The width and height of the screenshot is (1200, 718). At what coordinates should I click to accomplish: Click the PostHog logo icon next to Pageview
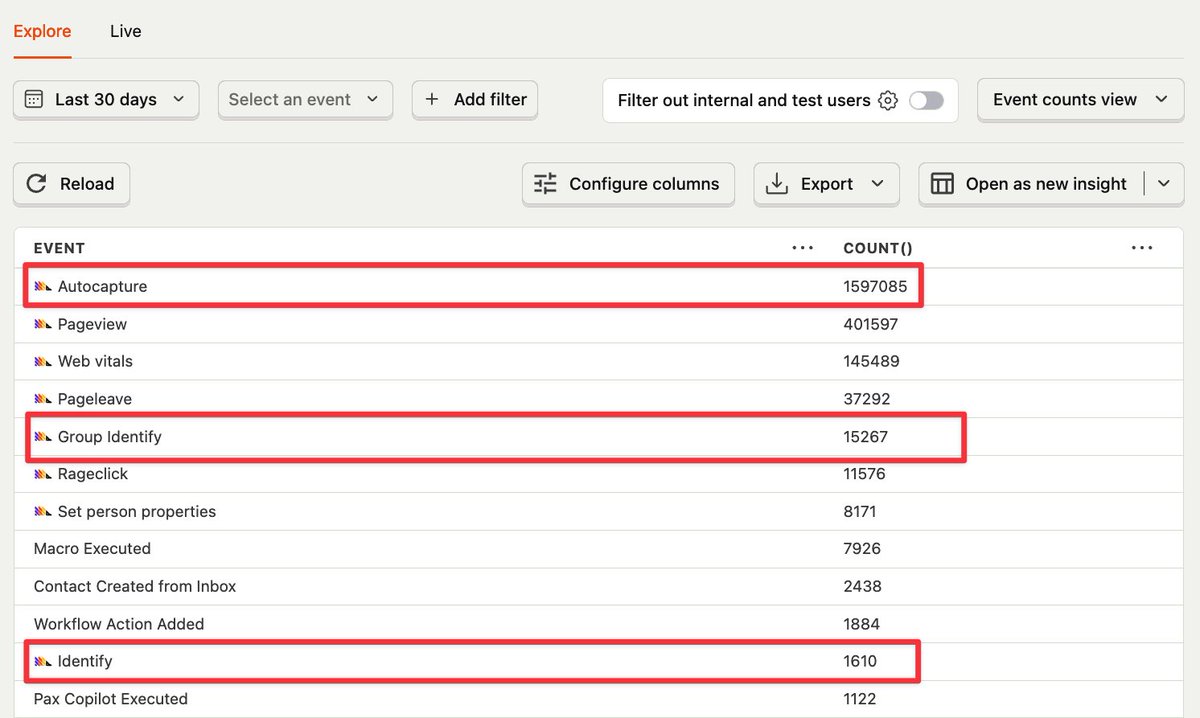pos(43,324)
